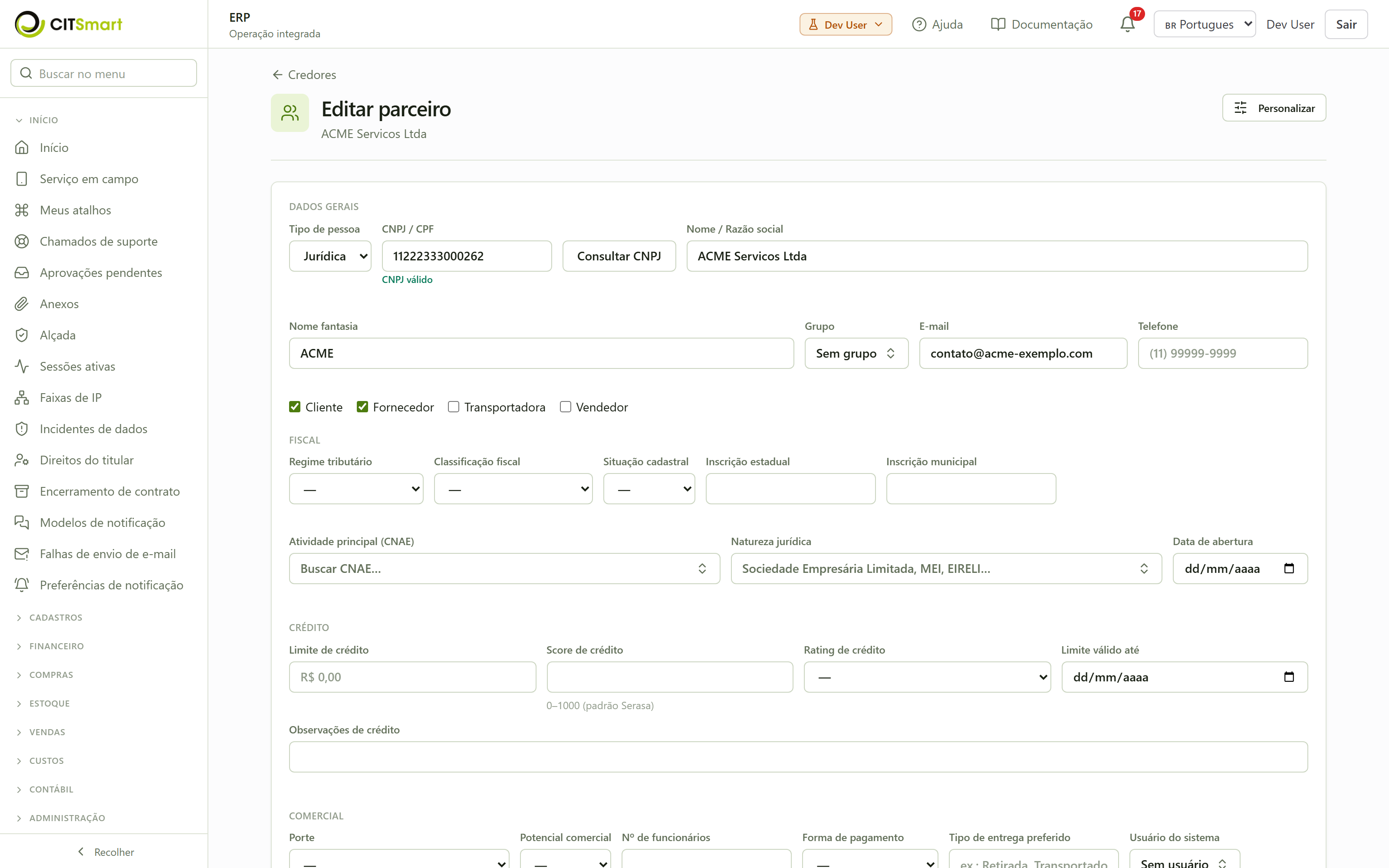Click the Limite de crédito input

click(412, 677)
